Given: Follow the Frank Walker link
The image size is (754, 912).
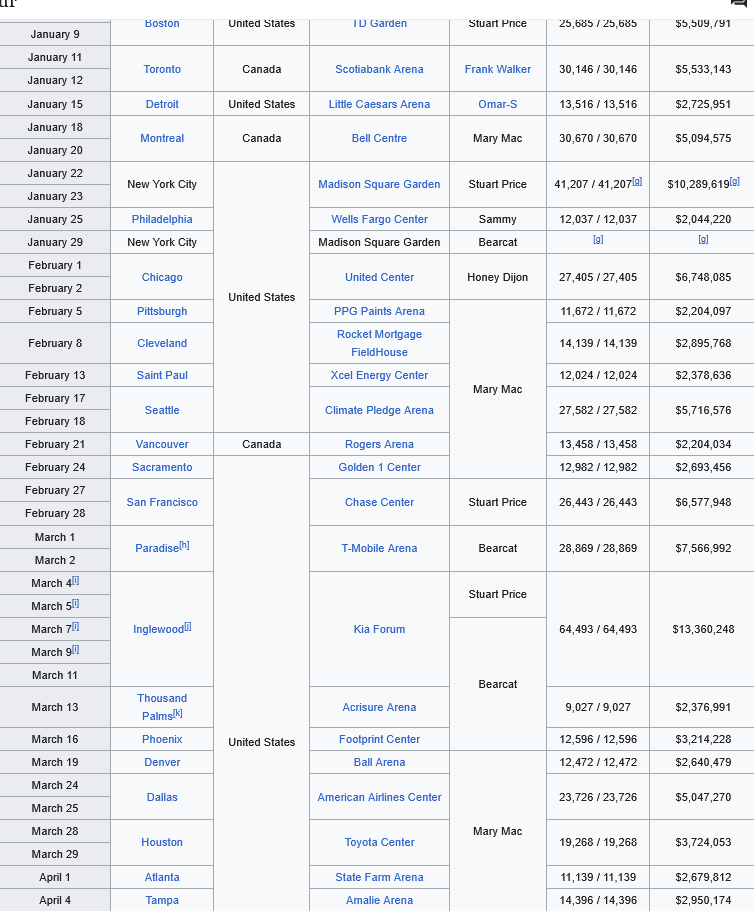Looking at the screenshot, I should pyautogui.click(x=497, y=69).
